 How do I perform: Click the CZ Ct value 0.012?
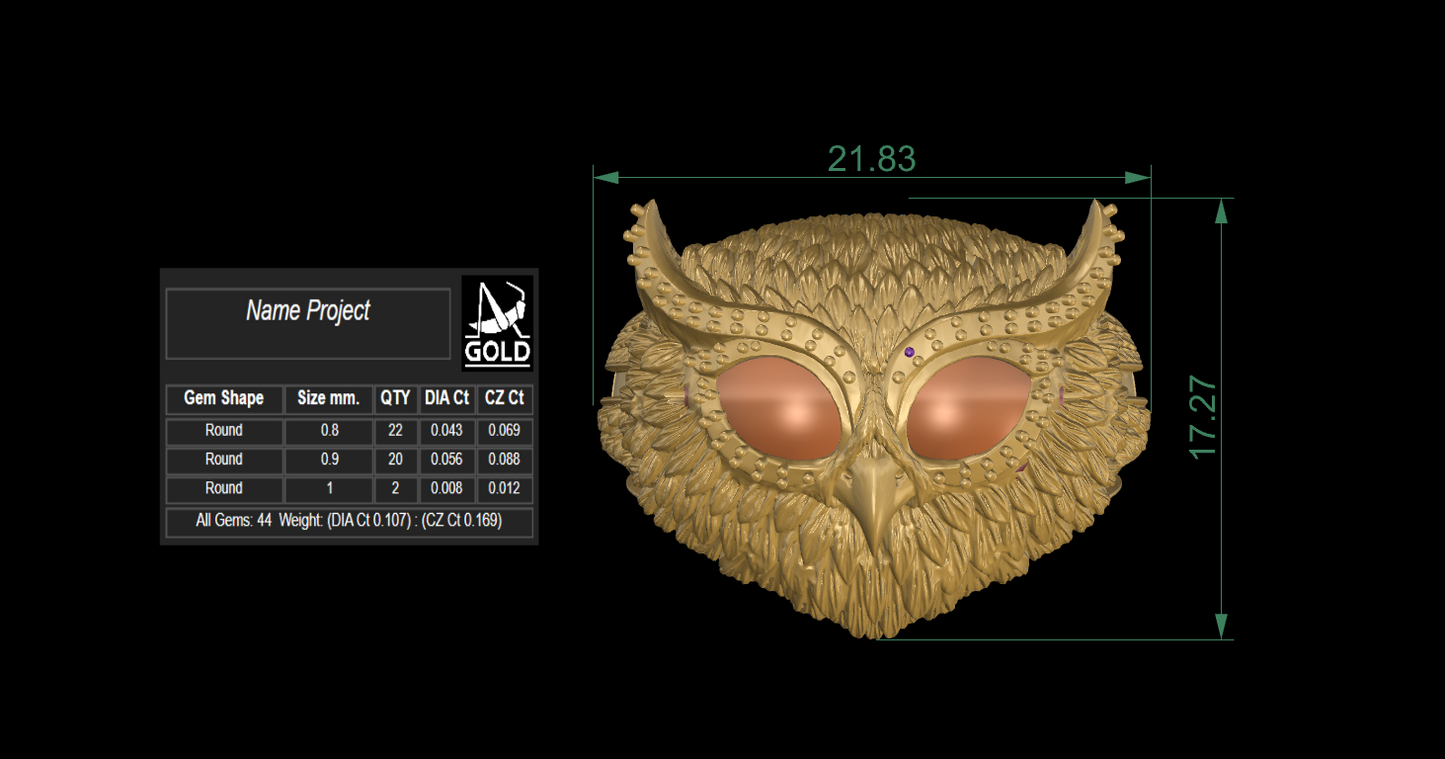pos(504,489)
